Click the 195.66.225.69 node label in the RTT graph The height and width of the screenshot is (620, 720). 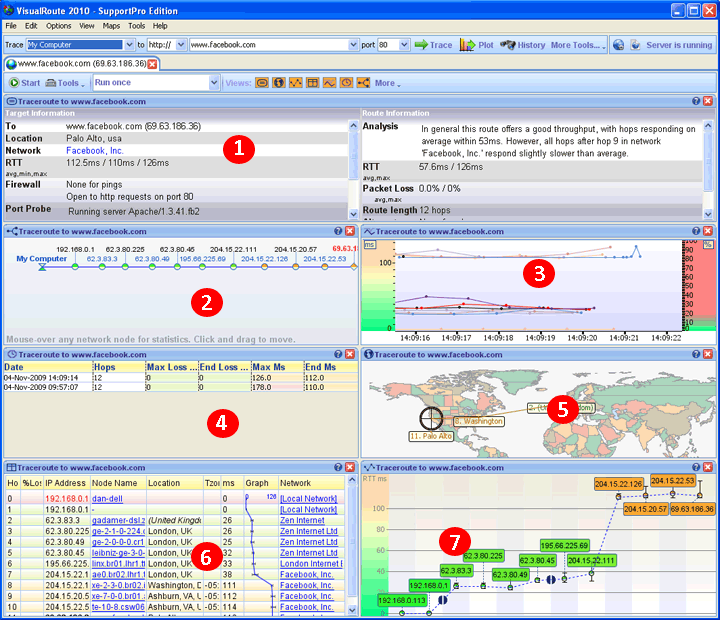(x=564, y=545)
